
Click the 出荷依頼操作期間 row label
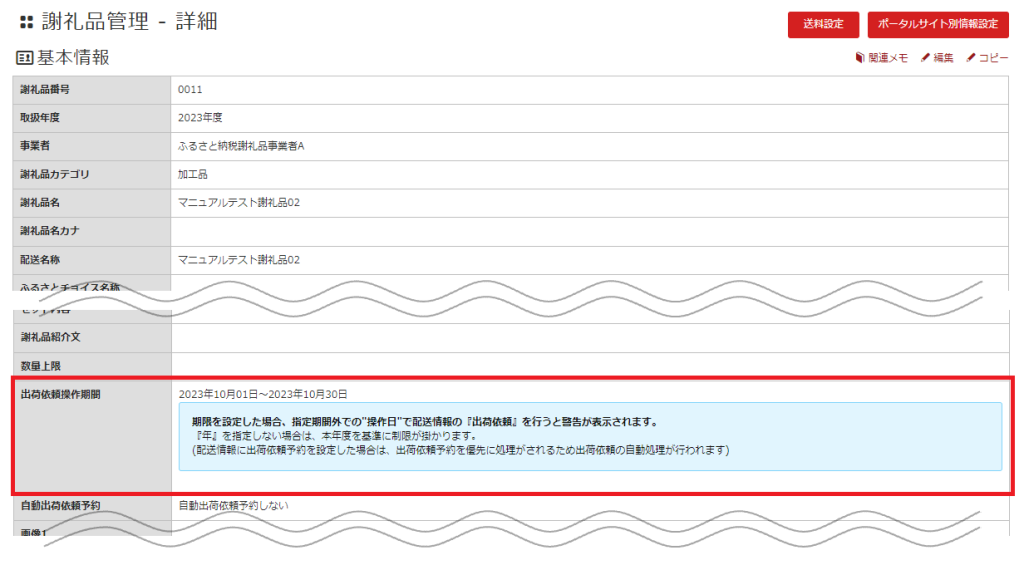[61, 394]
